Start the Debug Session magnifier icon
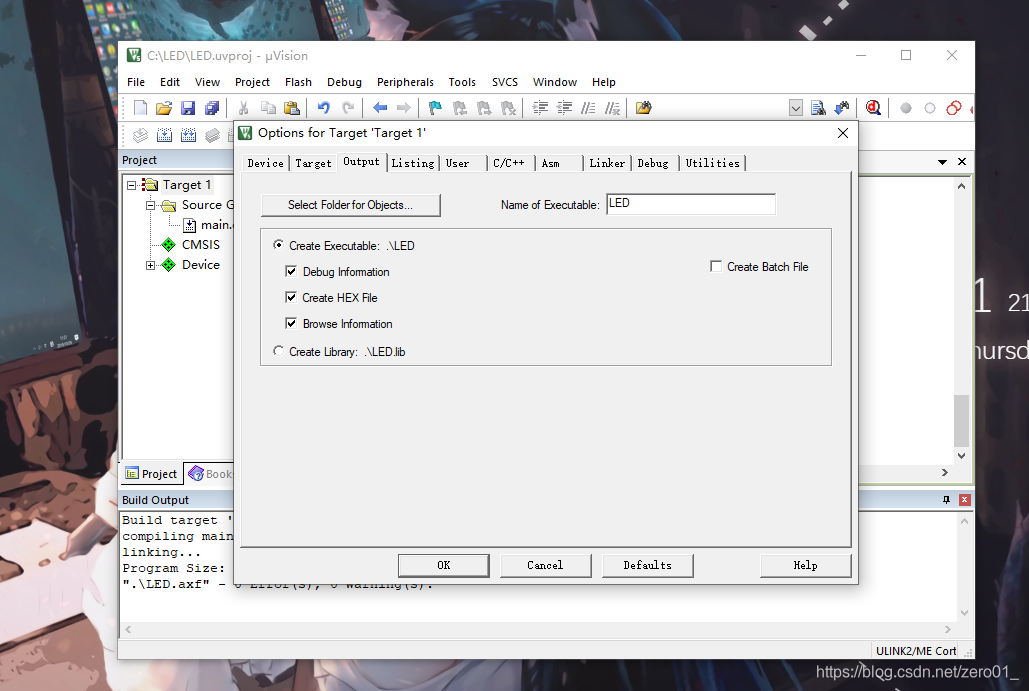 (x=873, y=108)
